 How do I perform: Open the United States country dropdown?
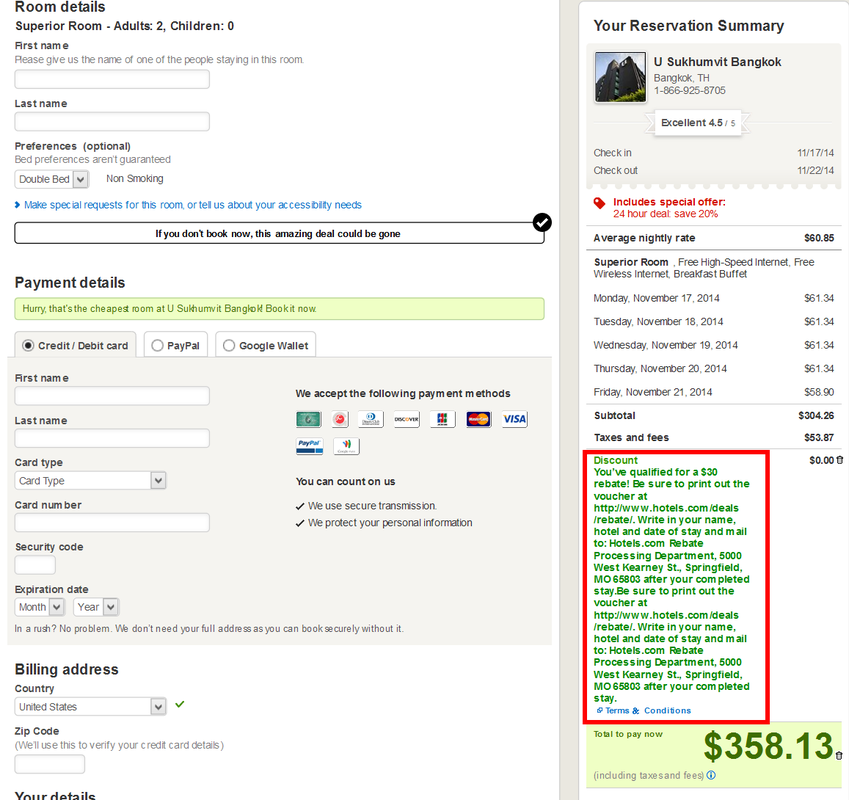pyautogui.click(x=90, y=707)
